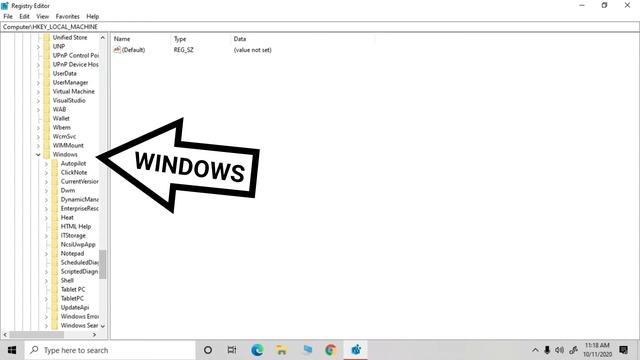The height and width of the screenshot is (360, 640).
Task: Select the Unified Store folder icon
Action: [x=47, y=38]
